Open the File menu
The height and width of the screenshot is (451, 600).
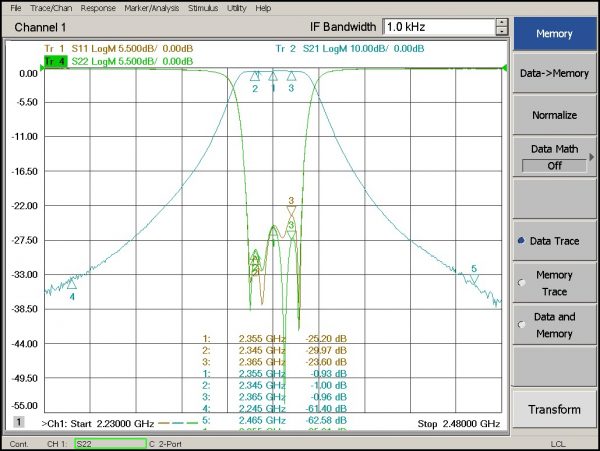coord(16,8)
